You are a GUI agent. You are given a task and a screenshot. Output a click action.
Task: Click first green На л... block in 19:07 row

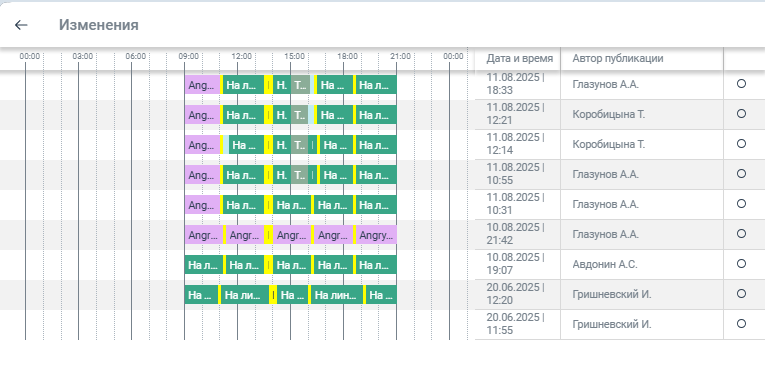203,265
